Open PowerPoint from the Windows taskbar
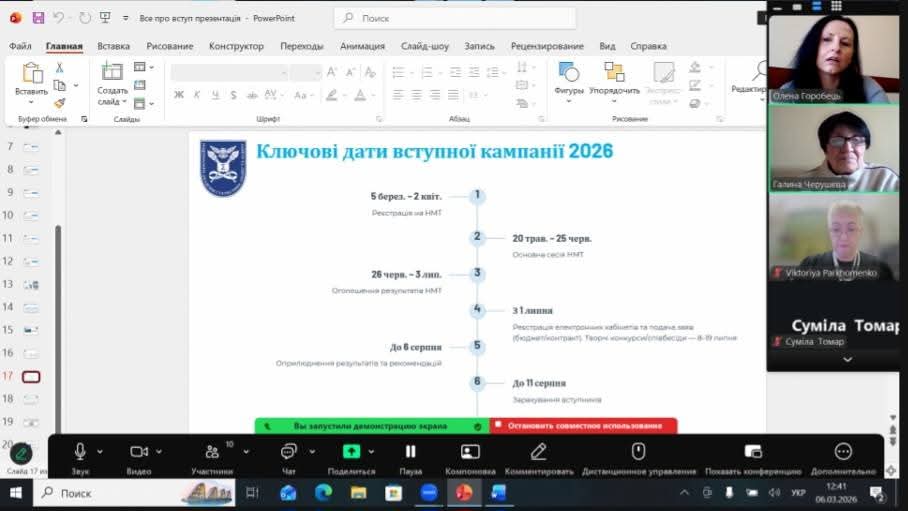The height and width of the screenshot is (511, 908). tap(464, 493)
